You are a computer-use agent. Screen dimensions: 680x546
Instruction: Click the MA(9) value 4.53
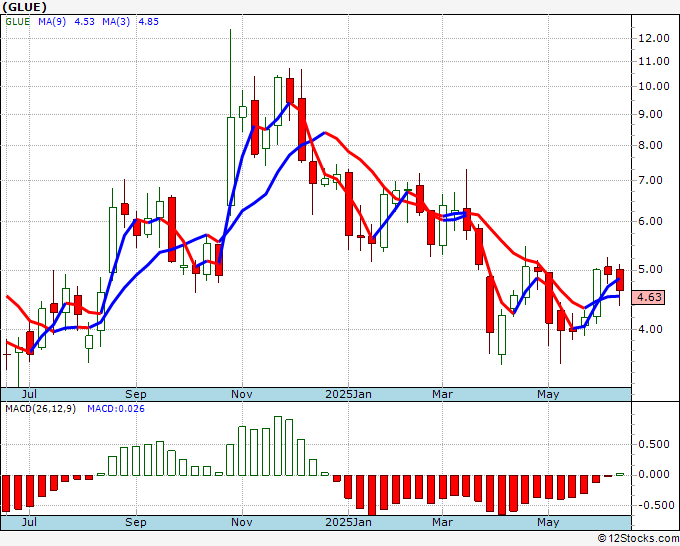click(85, 22)
